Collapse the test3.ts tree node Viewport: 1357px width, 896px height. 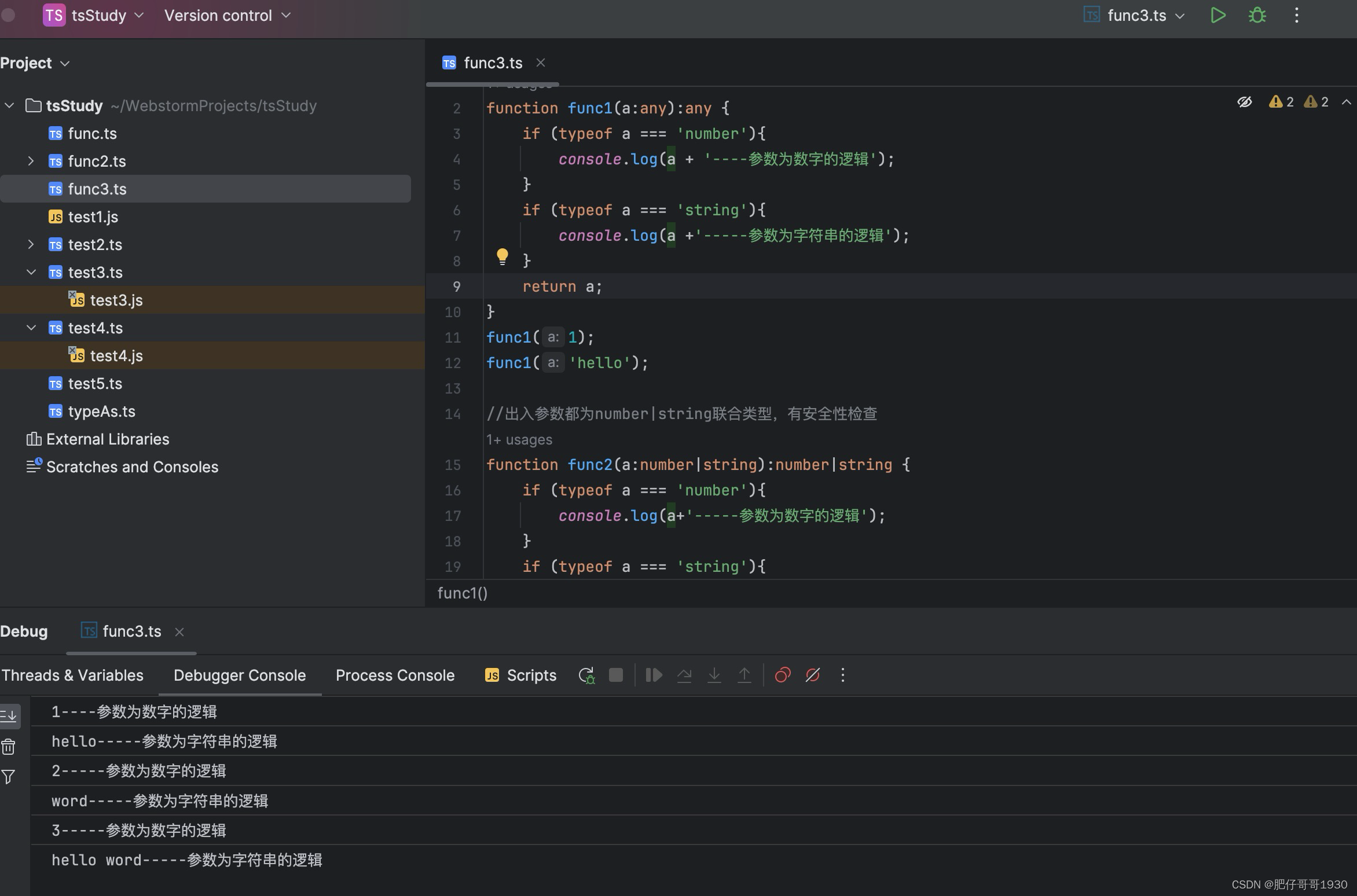tap(31, 272)
